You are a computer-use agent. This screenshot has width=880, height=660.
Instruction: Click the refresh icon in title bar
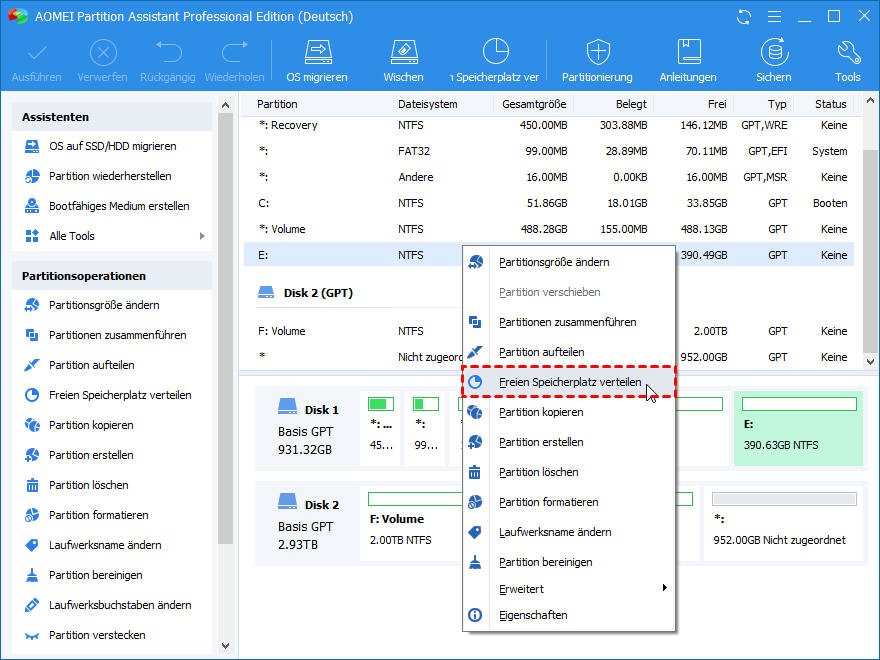pos(743,17)
